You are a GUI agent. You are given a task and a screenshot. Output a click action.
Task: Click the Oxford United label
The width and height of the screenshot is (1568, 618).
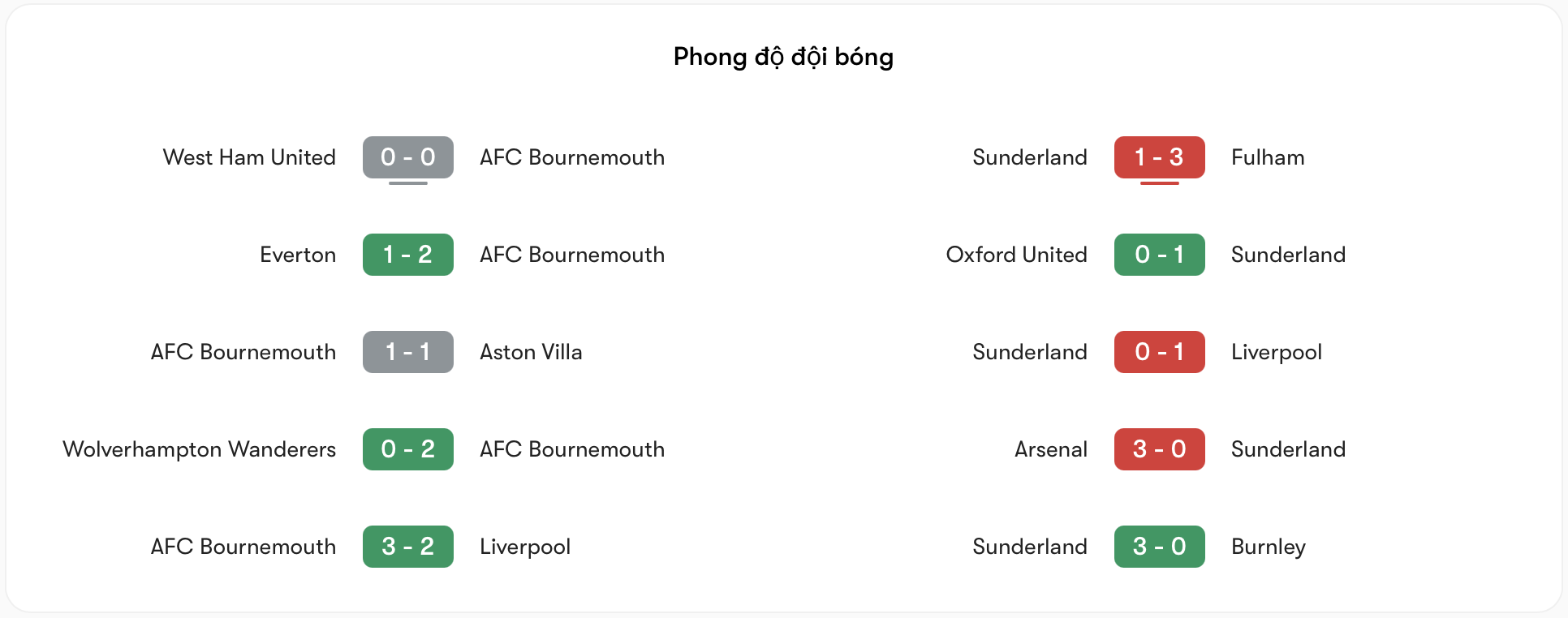click(1016, 255)
